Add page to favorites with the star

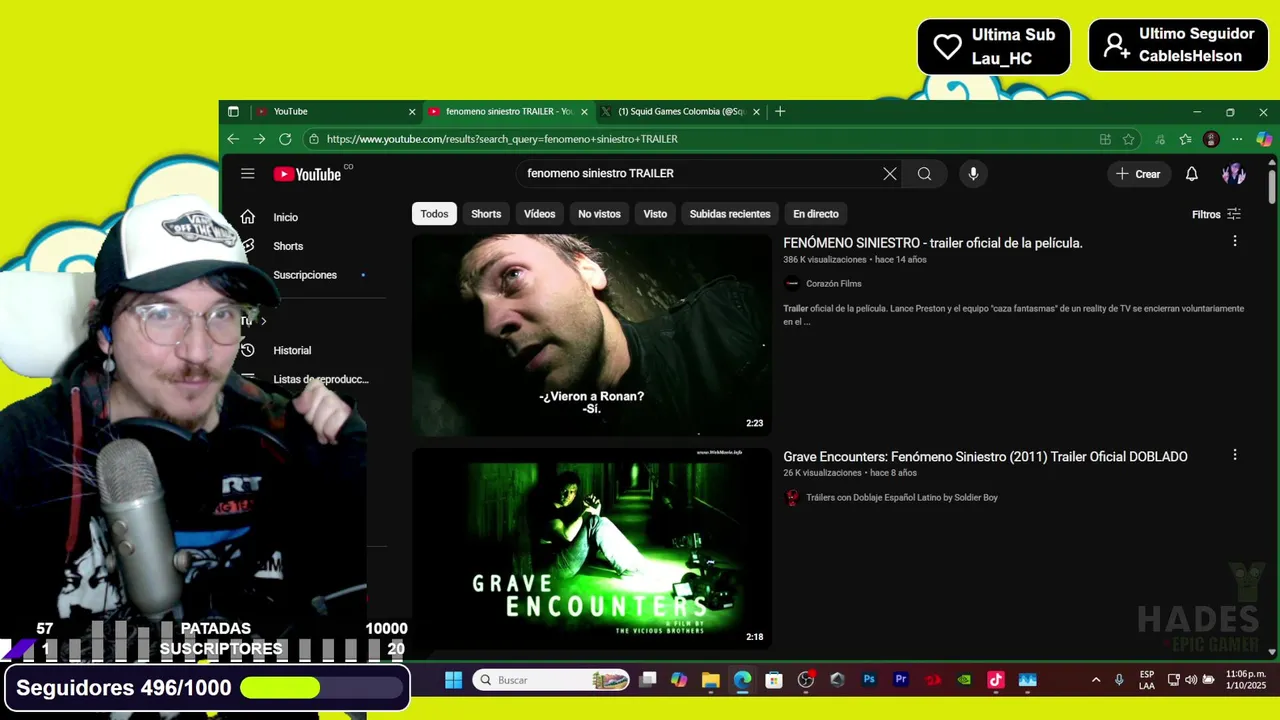coord(1129,139)
